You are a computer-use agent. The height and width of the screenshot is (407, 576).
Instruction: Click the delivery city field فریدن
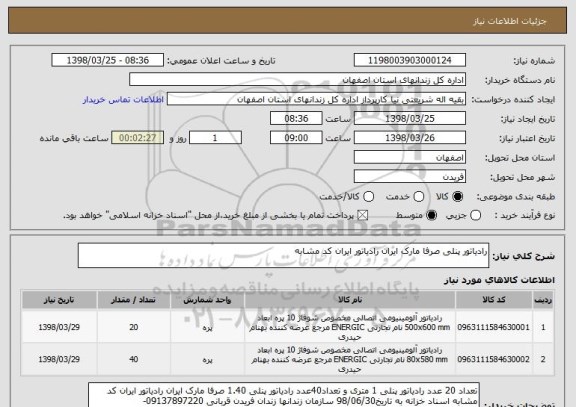pyautogui.click(x=410, y=177)
